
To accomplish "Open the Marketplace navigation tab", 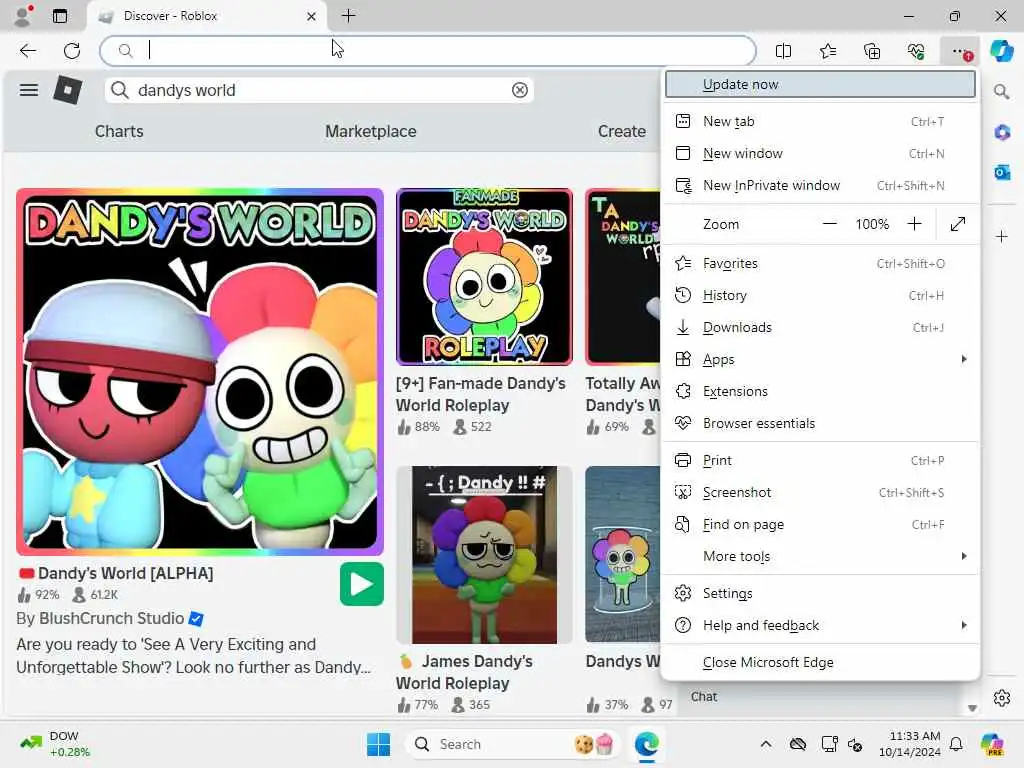I will pos(370,131).
